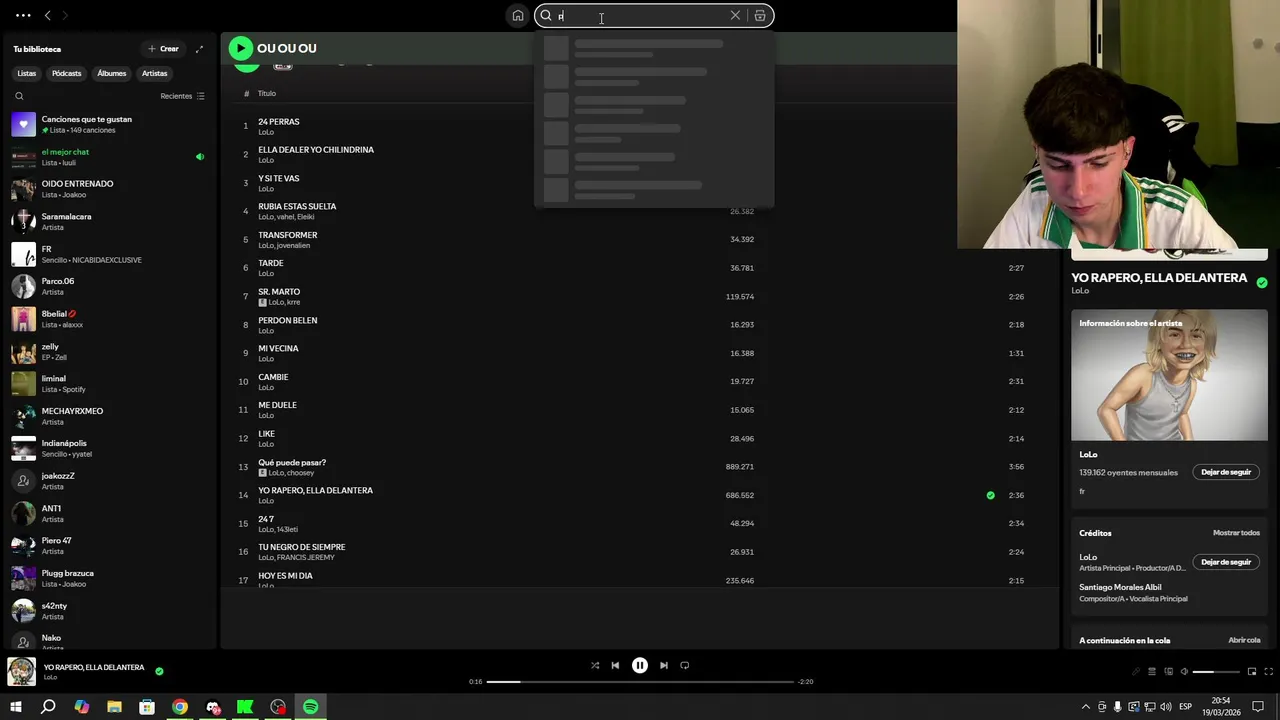Unfollow LoLo in Créditos section

1226,562
